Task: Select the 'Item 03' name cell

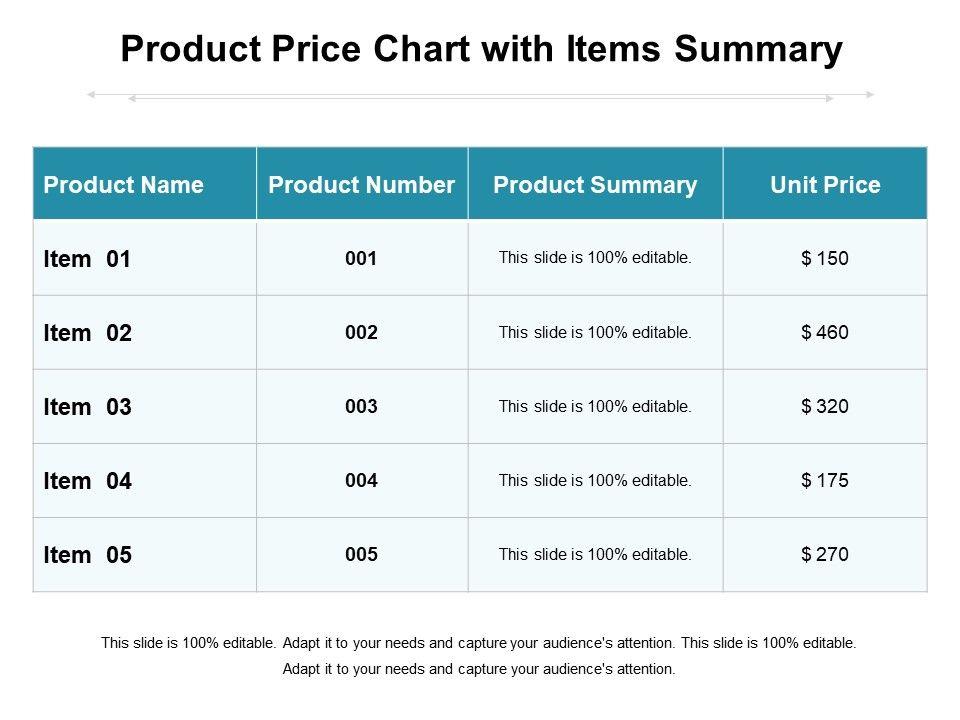Action: (x=88, y=407)
